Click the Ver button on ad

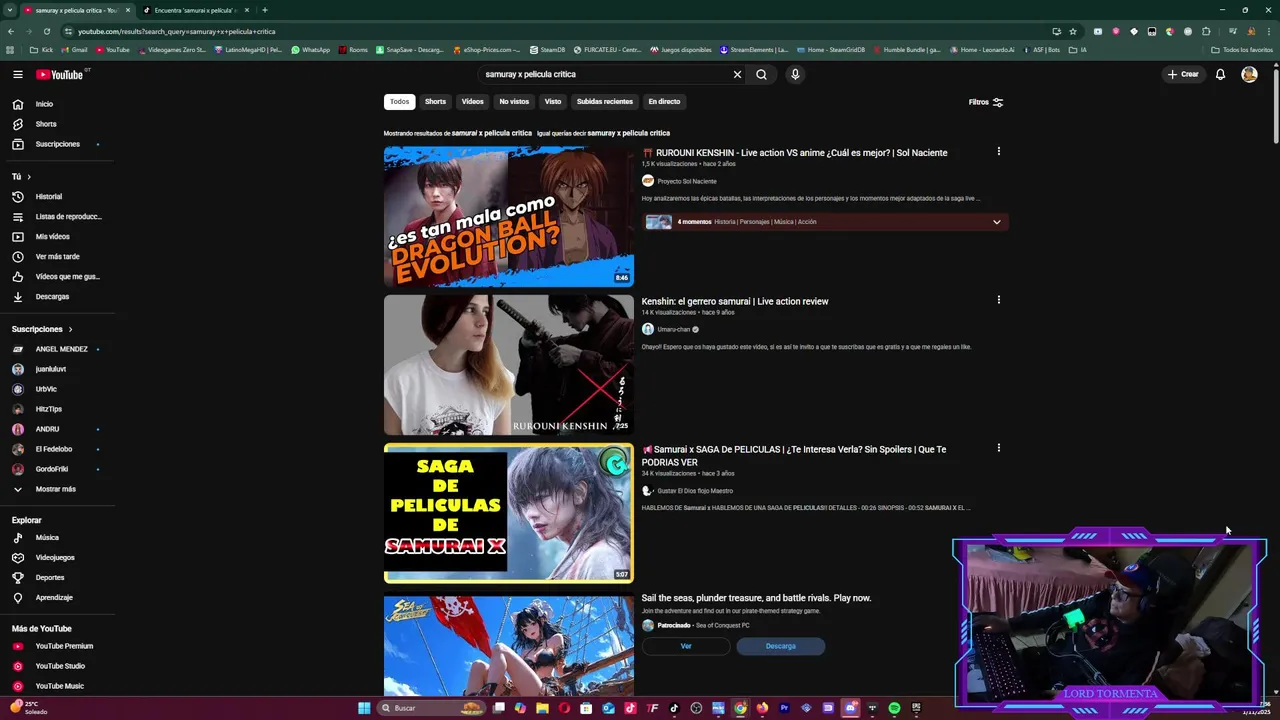tap(686, 646)
